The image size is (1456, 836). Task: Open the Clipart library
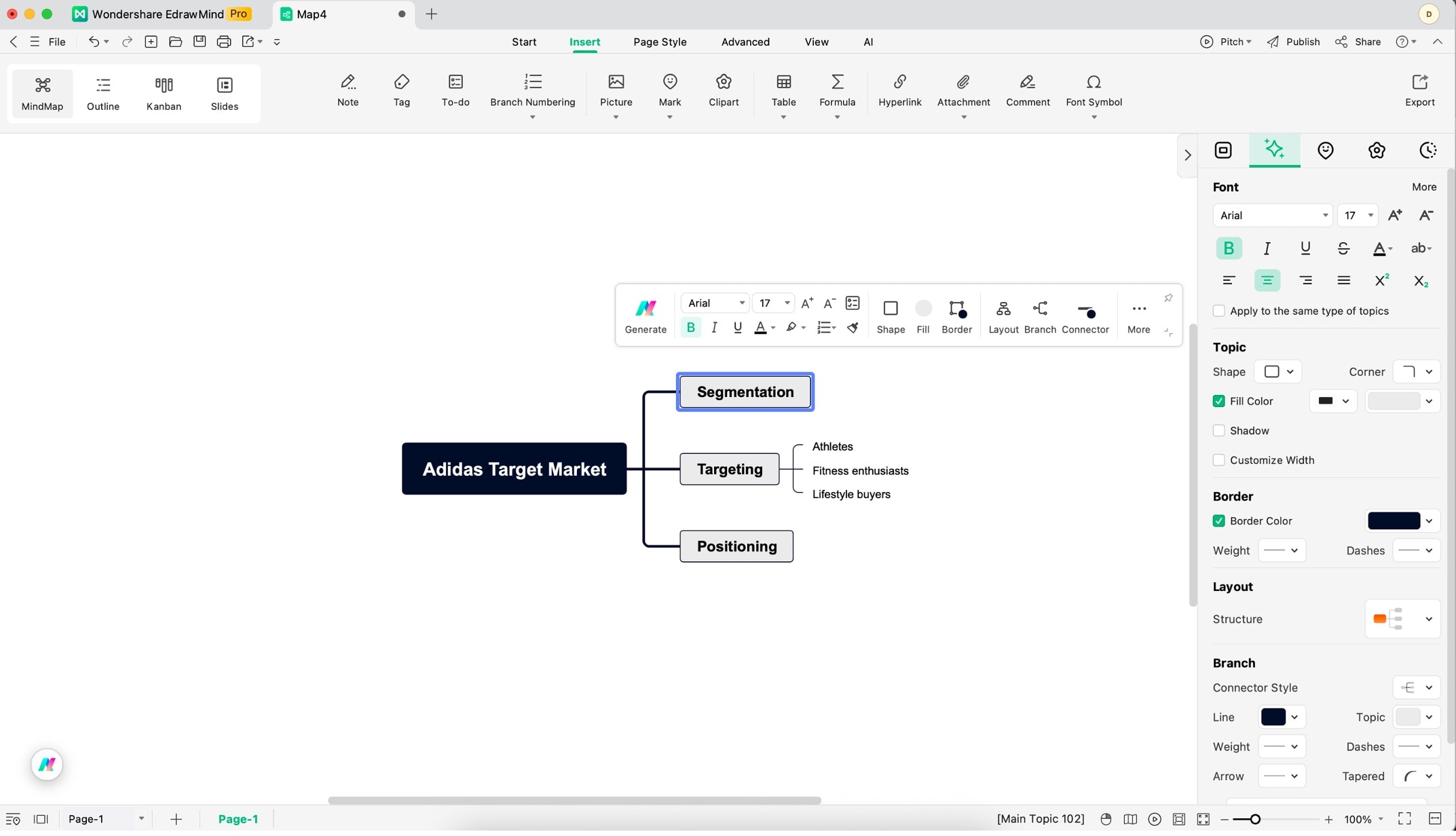click(x=723, y=90)
